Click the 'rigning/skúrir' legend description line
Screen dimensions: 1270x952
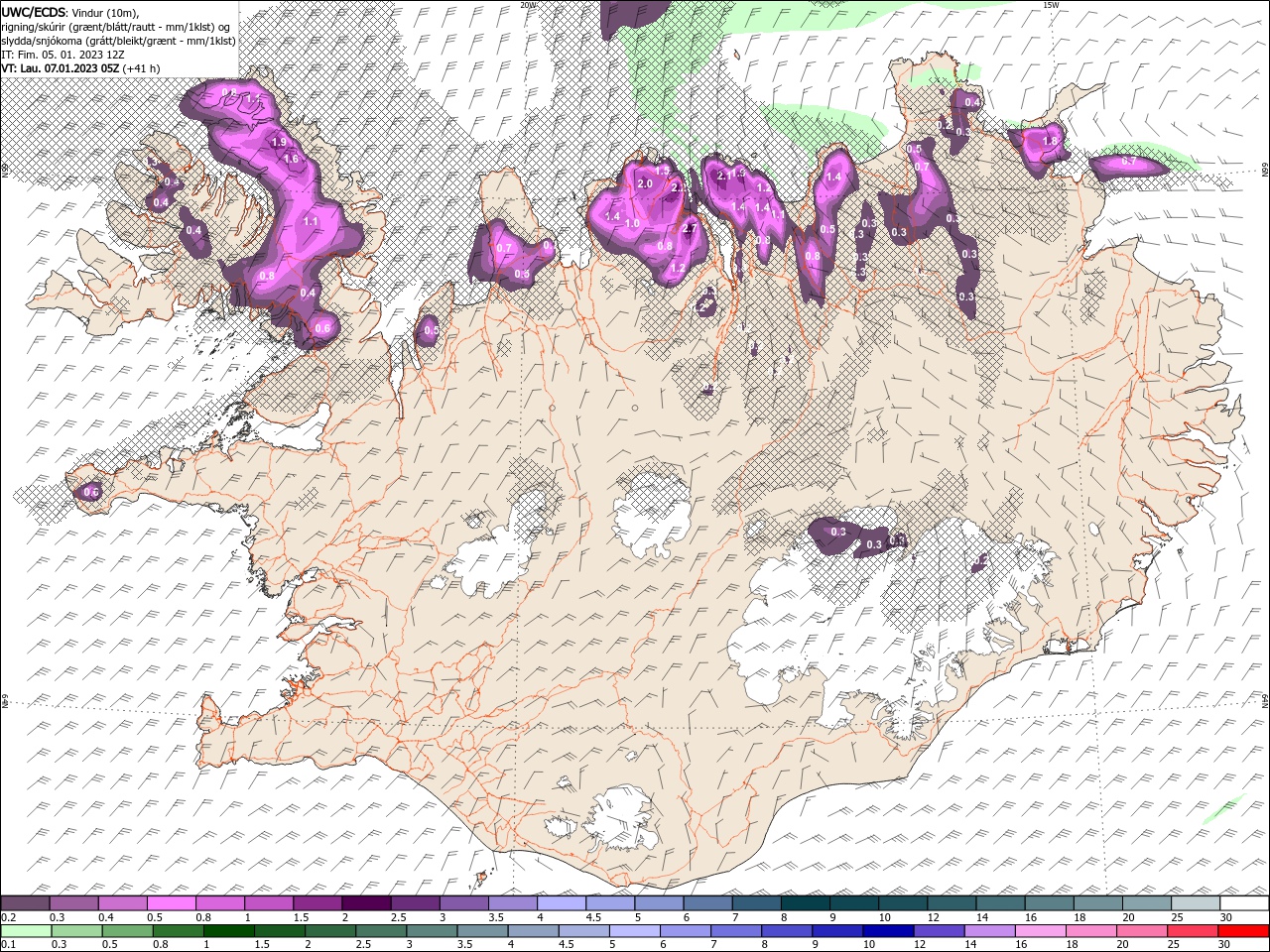[x=116, y=27]
